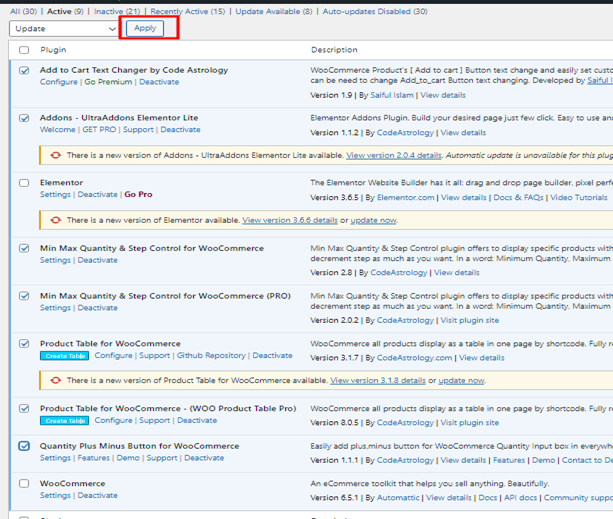Uncheck WOO Product Table Pro checkbox
613x519 pixels.
click(24, 409)
